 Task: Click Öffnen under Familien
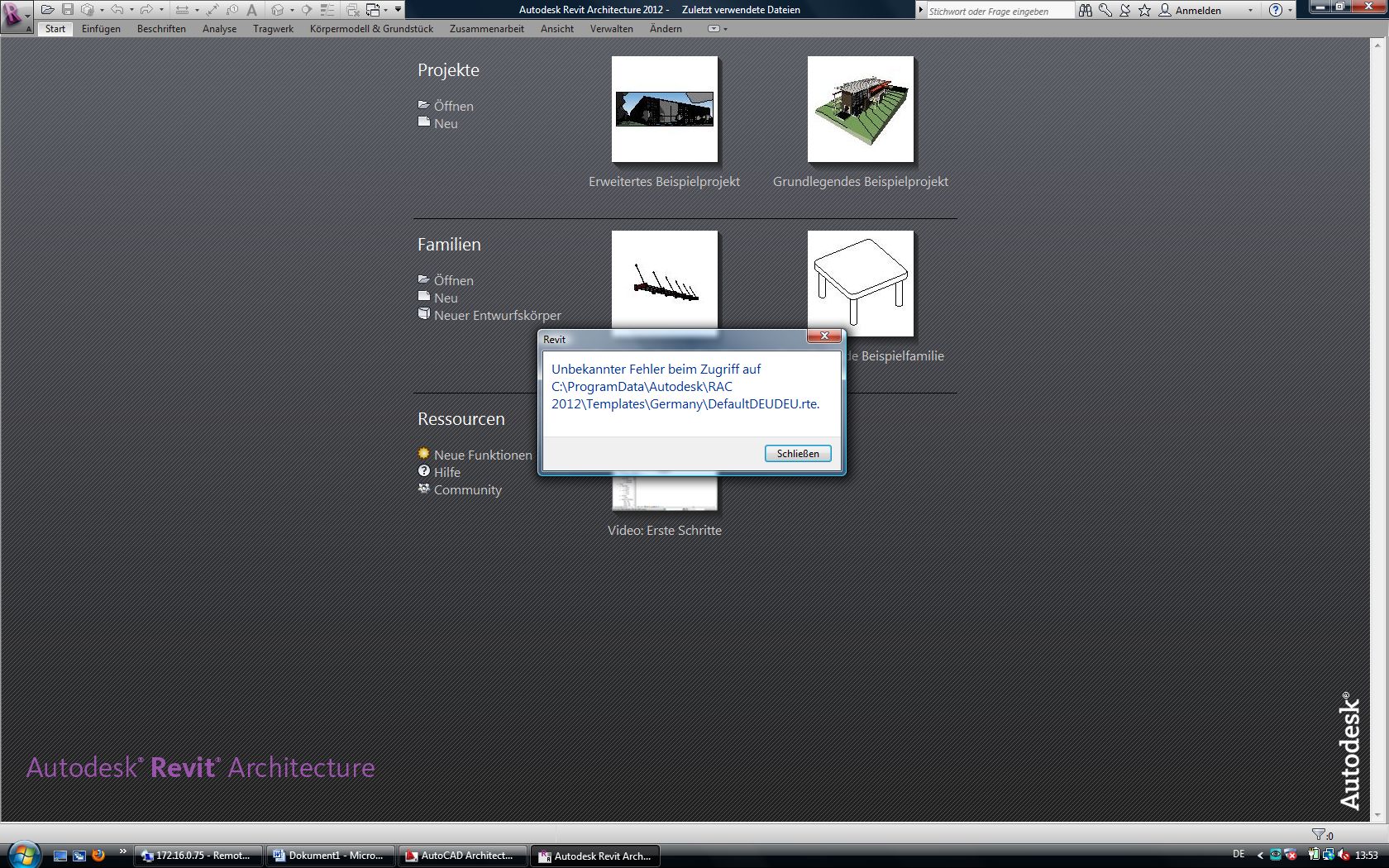pos(454,280)
